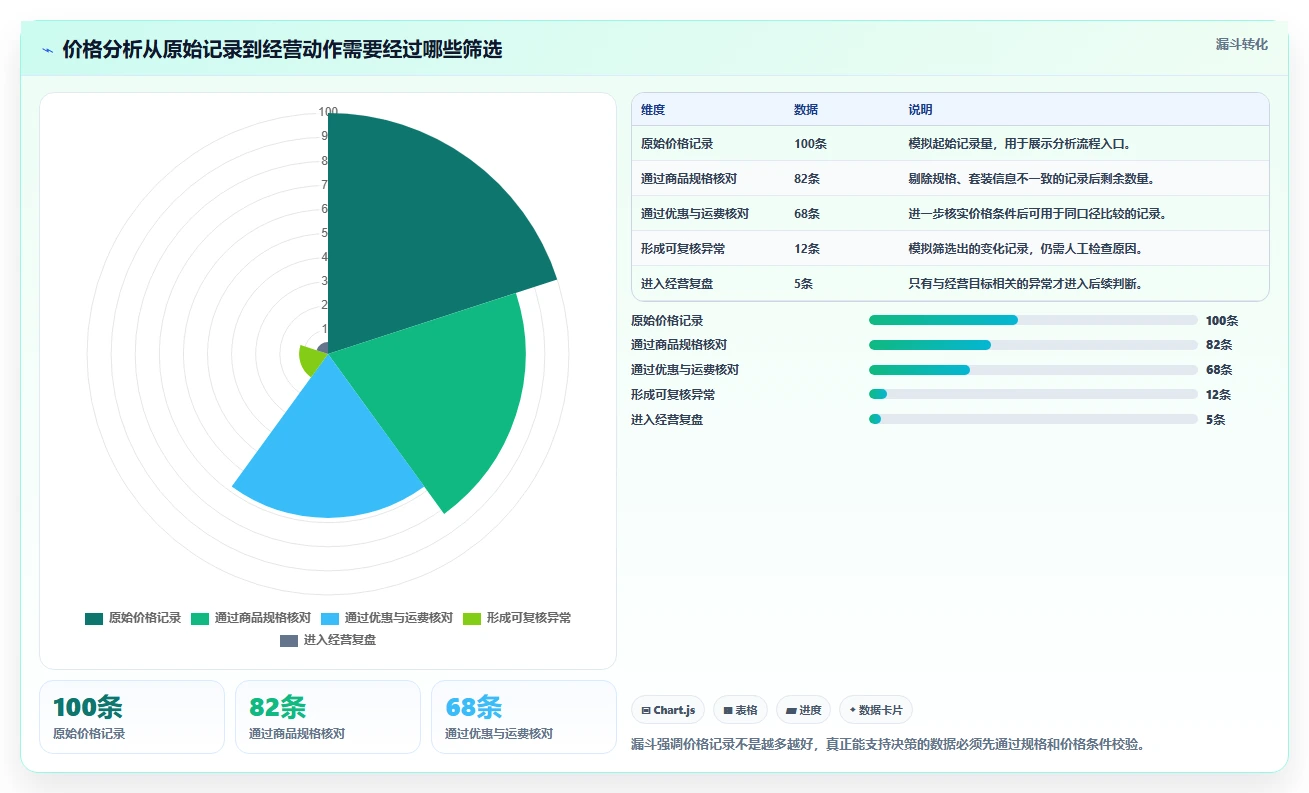1309x793 pixels.
Task: Toggle 原始价格记录 legend color swatch
Action: [94, 618]
